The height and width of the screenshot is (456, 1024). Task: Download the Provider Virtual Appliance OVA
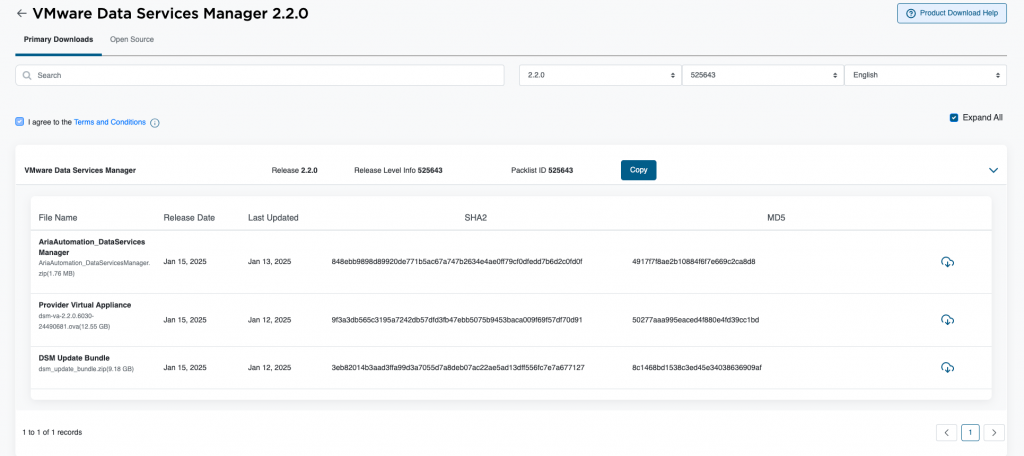point(947,319)
